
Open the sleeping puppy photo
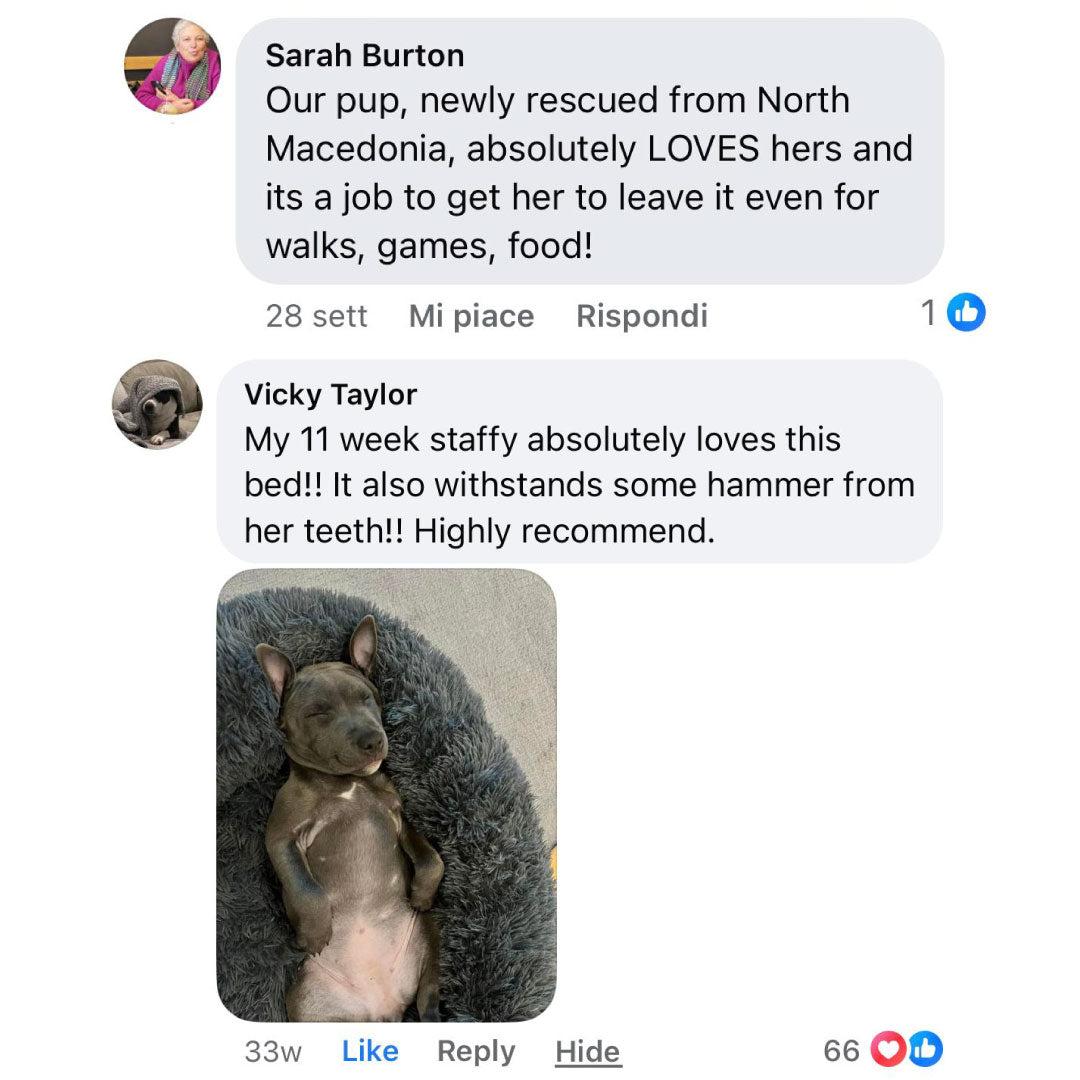coord(386,795)
